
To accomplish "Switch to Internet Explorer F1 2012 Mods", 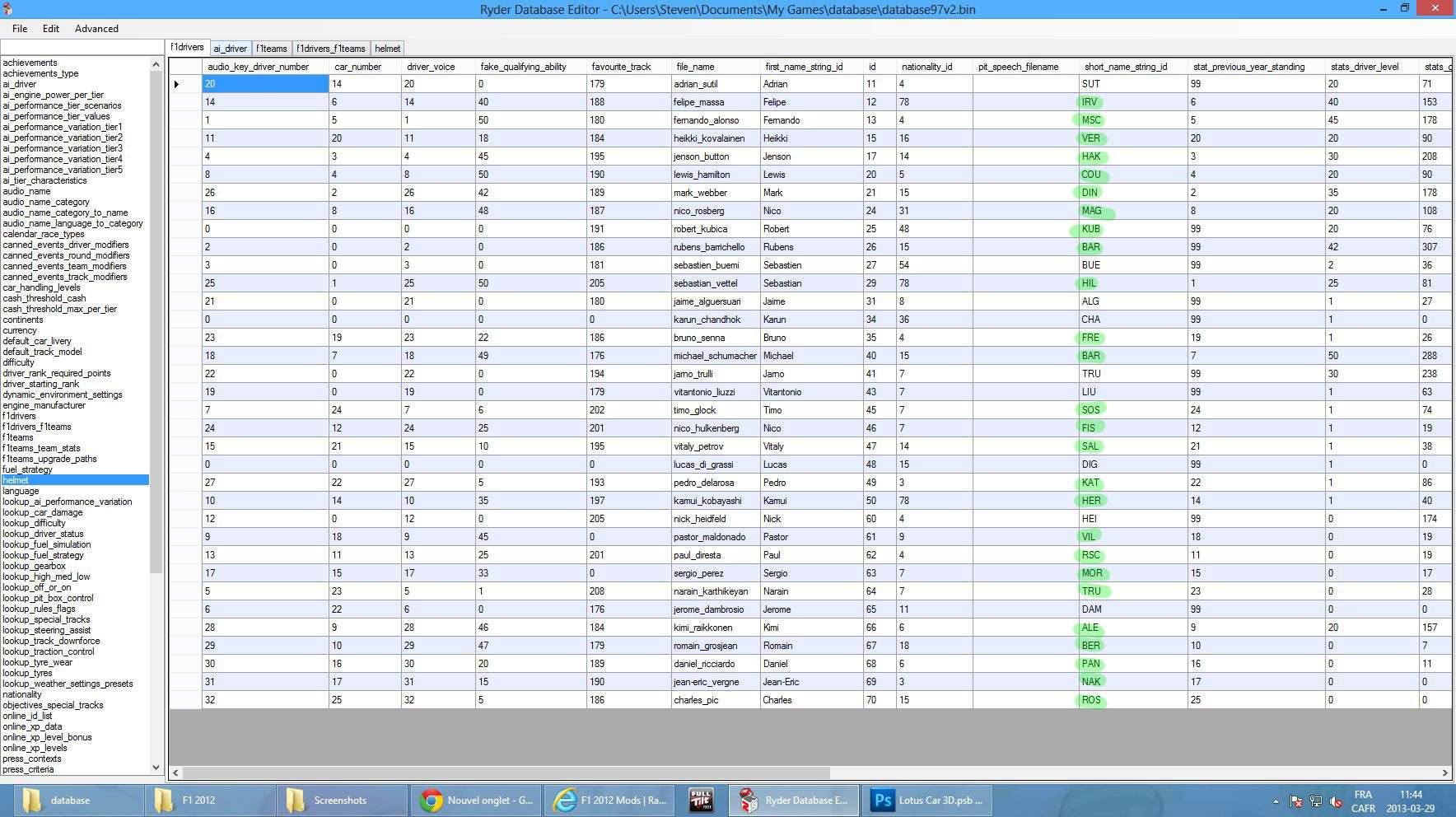I will [x=608, y=800].
